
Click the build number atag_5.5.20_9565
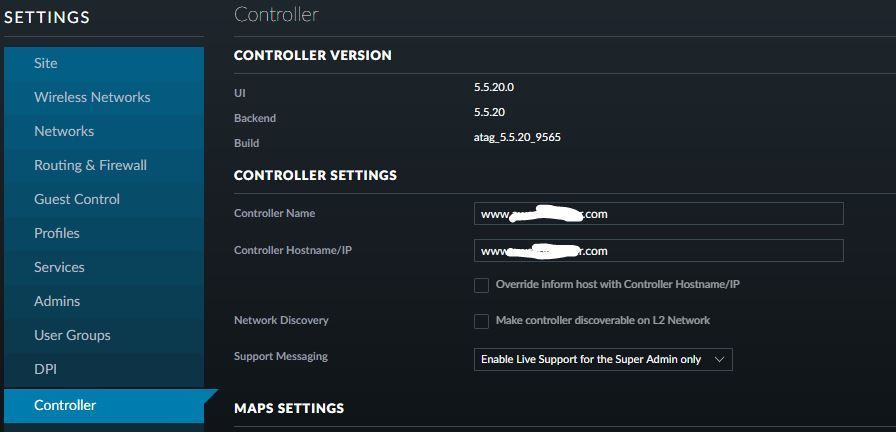[x=517, y=137]
